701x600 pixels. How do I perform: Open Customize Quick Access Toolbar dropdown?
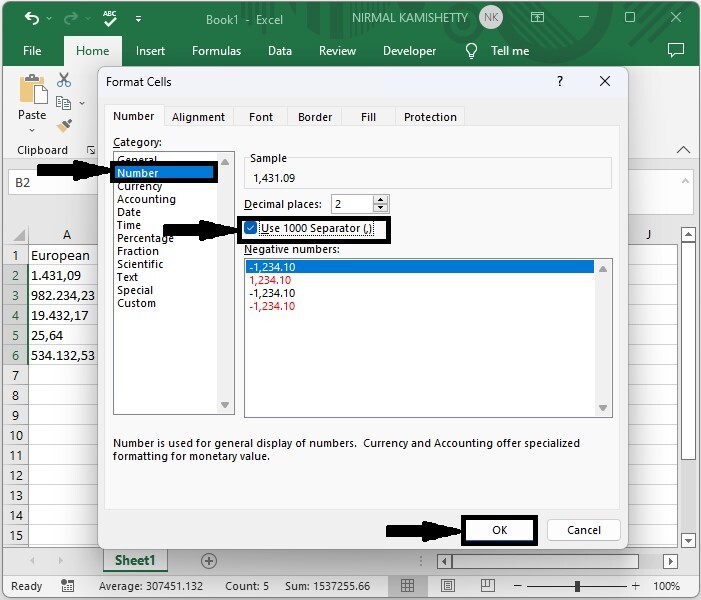137,18
